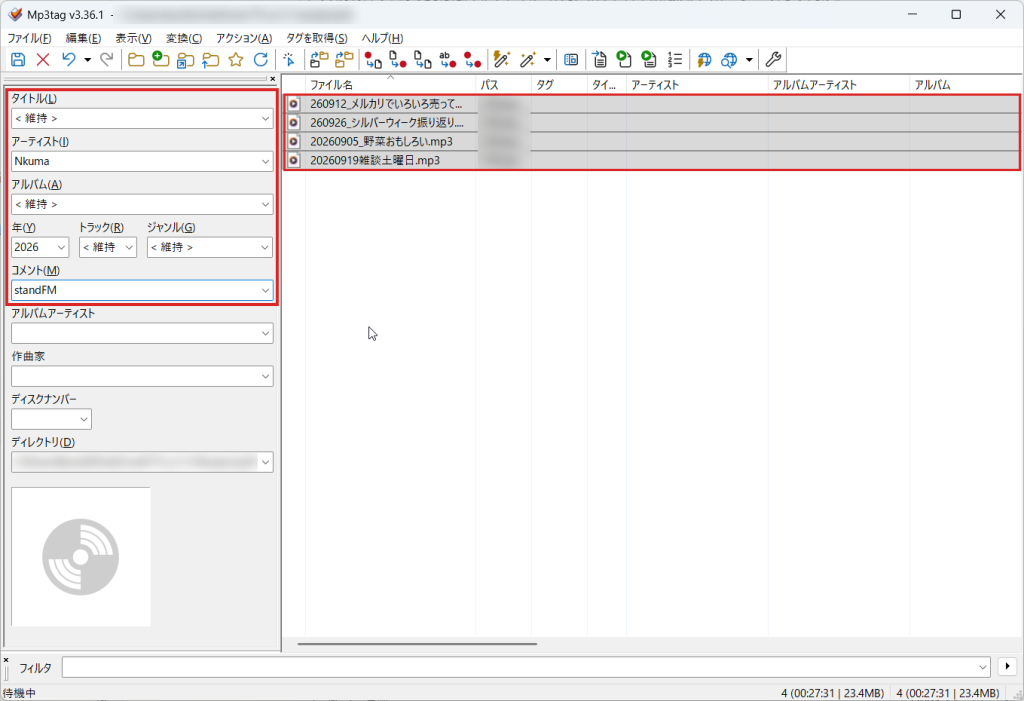The image size is (1024, 701).
Task: Open the コメント dropdown showing standFM
Action: click(265, 290)
